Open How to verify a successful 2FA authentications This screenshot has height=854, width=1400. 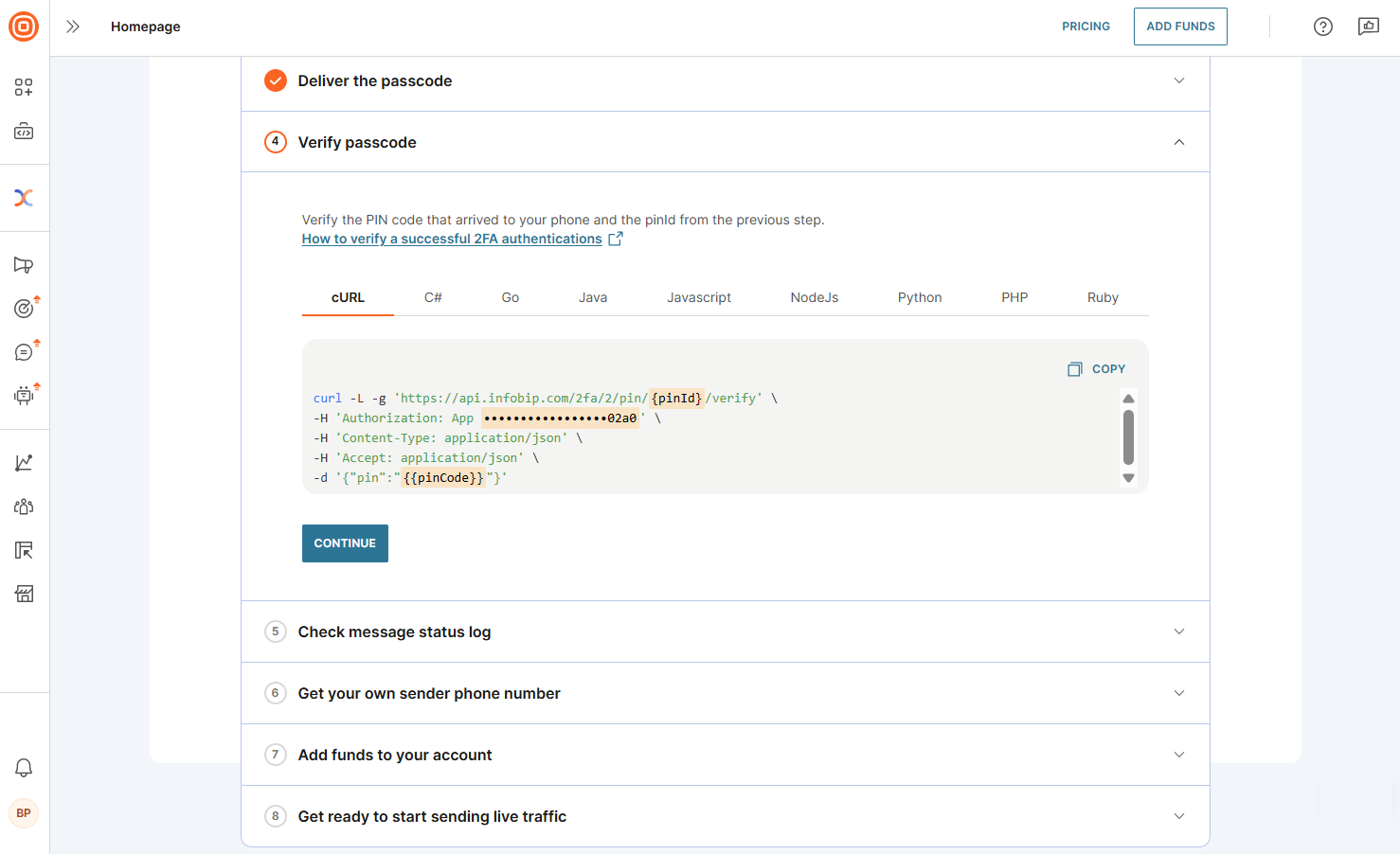coord(452,239)
